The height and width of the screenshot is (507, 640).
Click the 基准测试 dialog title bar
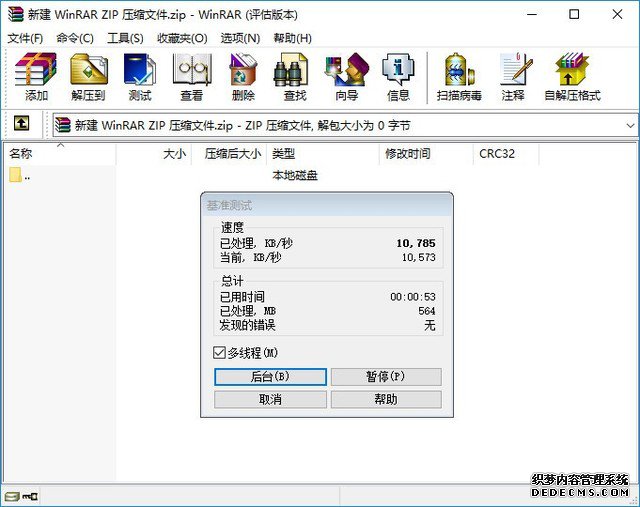pyautogui.click(x=327, y=205)
